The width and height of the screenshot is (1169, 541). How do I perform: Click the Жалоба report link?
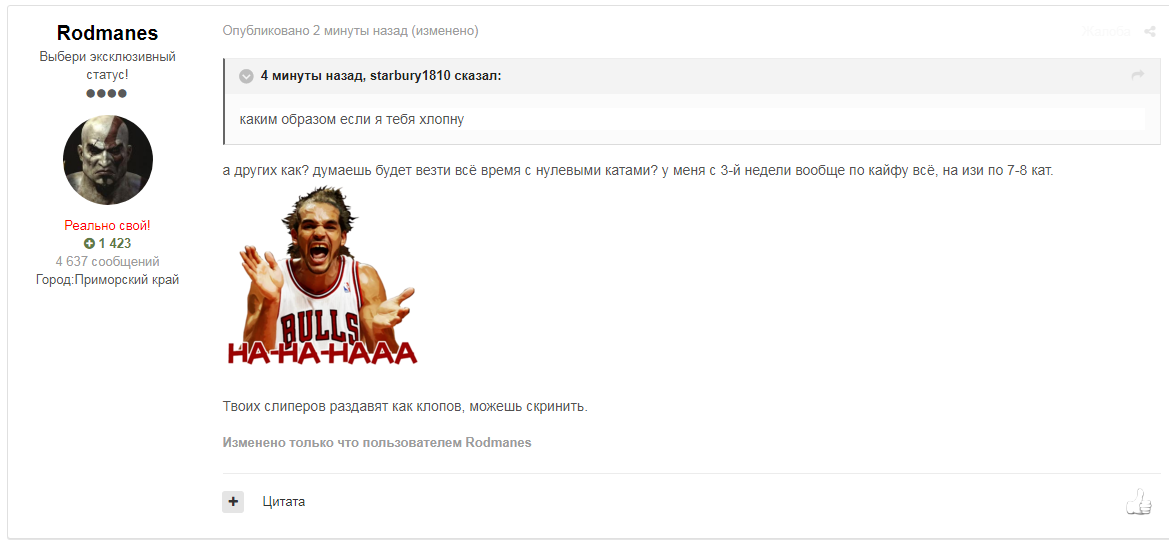(x=1106, y=31)
